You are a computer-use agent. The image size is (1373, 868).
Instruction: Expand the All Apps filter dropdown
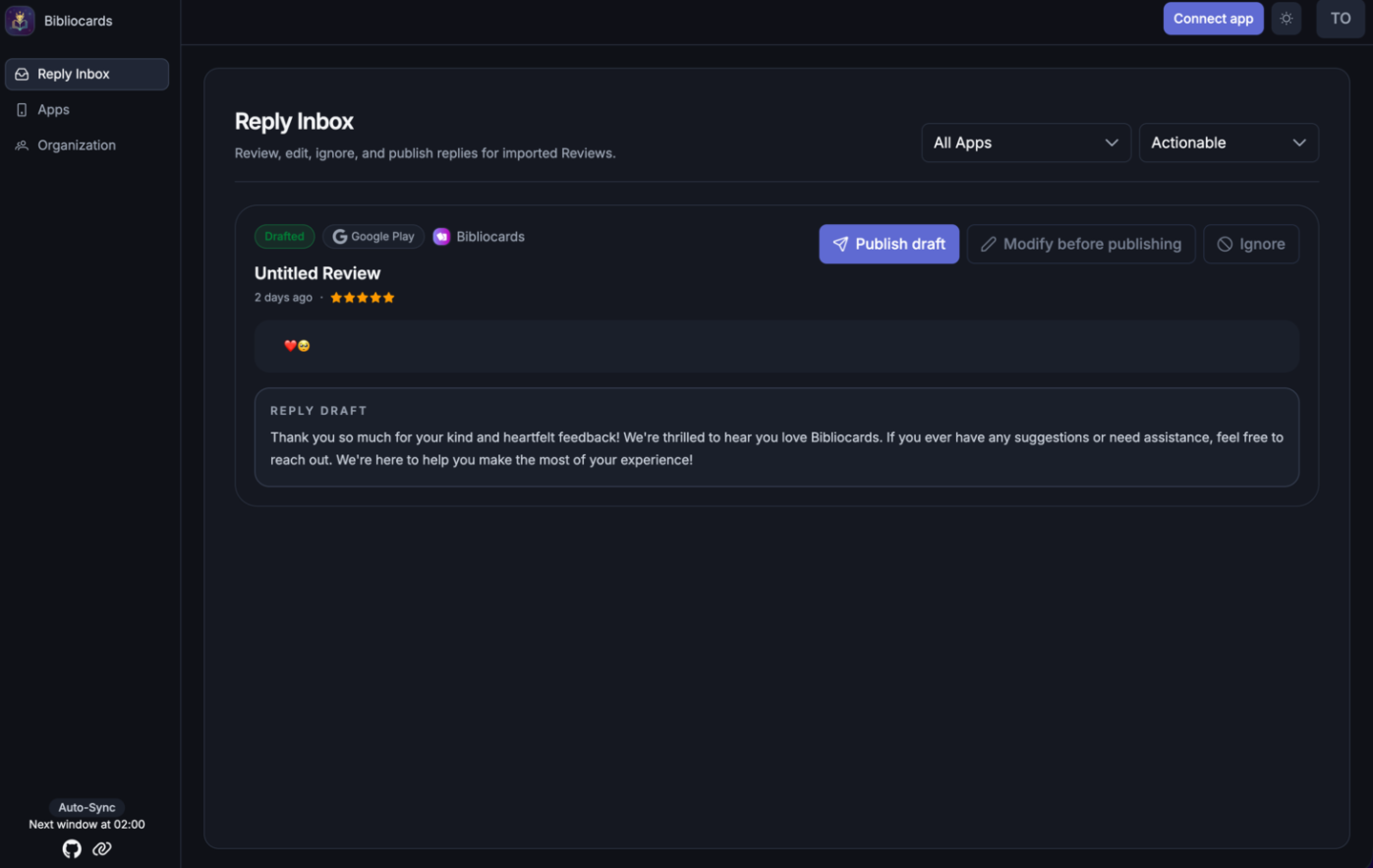click(1026, 142)
